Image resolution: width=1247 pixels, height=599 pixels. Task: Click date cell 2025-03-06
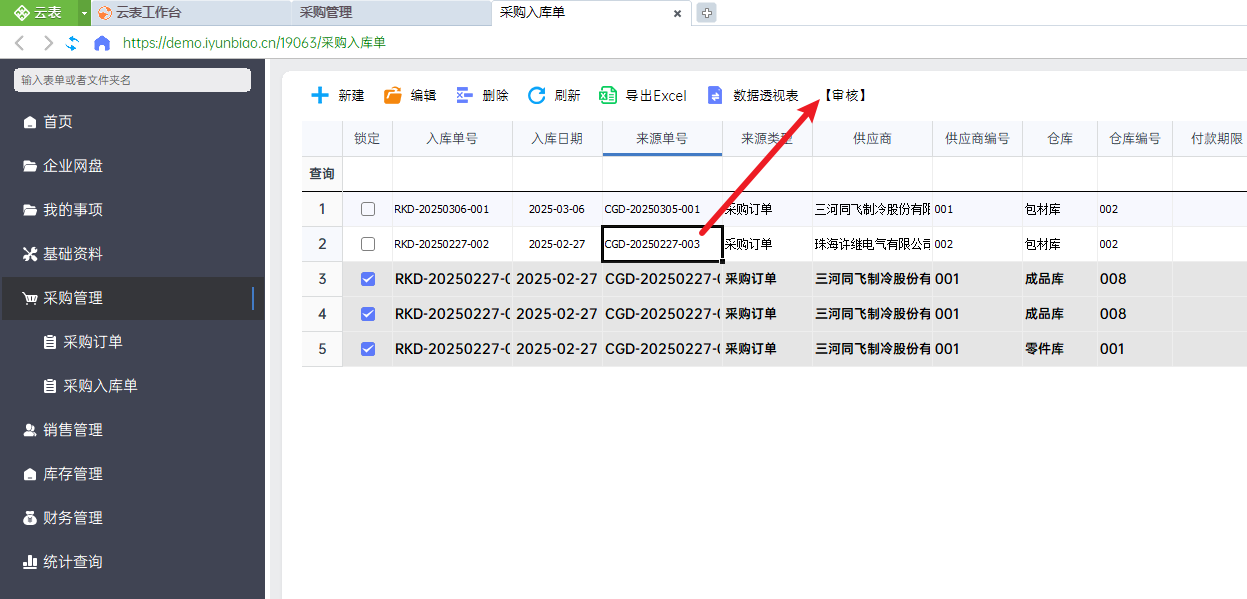click(557, 209)
